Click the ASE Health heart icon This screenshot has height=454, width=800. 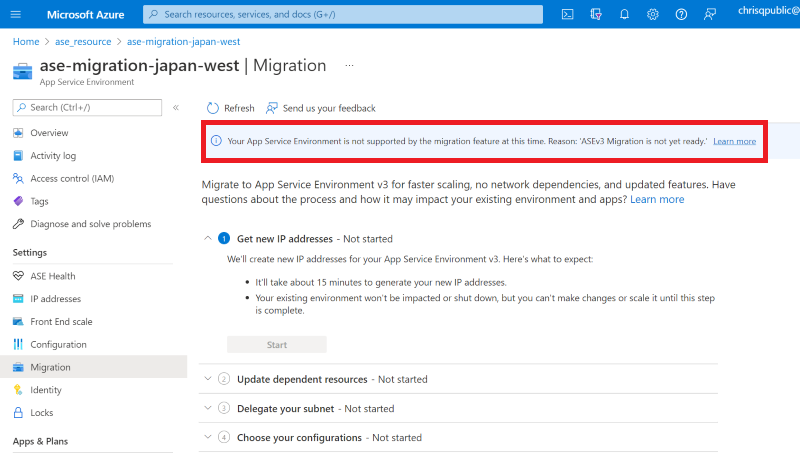click(18, 276)
